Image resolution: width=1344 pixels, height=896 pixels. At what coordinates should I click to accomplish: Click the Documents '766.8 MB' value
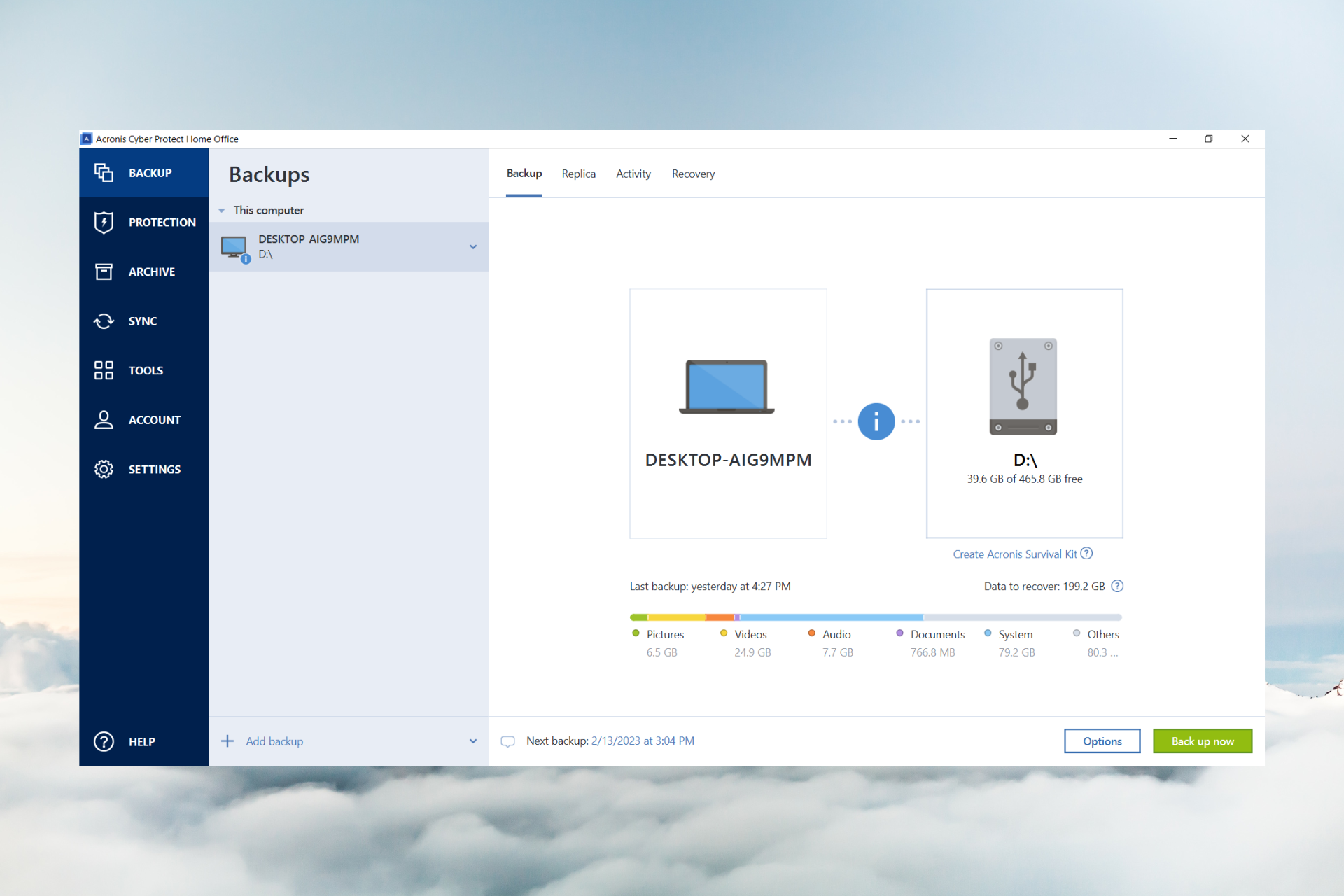(932, 652)
